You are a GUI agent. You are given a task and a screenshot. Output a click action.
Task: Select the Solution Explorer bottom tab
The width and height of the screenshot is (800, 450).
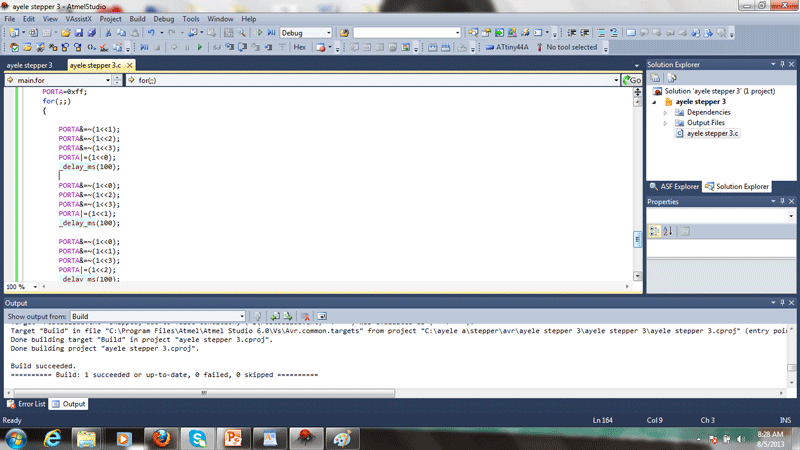(737, 187)
